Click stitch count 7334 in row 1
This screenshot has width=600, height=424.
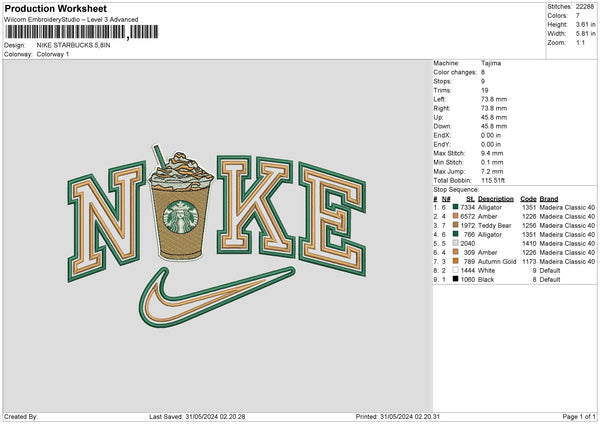point(468,207)
